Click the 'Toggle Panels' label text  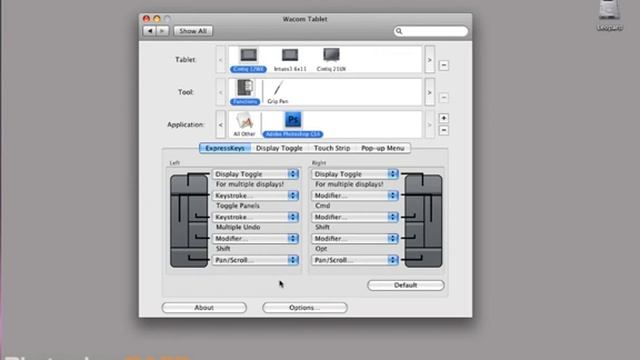(x=238, y=206)
